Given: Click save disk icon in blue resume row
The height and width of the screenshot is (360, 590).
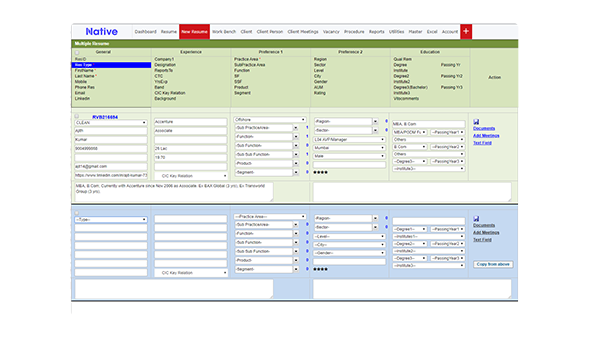Looking at the screenshot, I should pyautogui.click(x=476, y=219).
